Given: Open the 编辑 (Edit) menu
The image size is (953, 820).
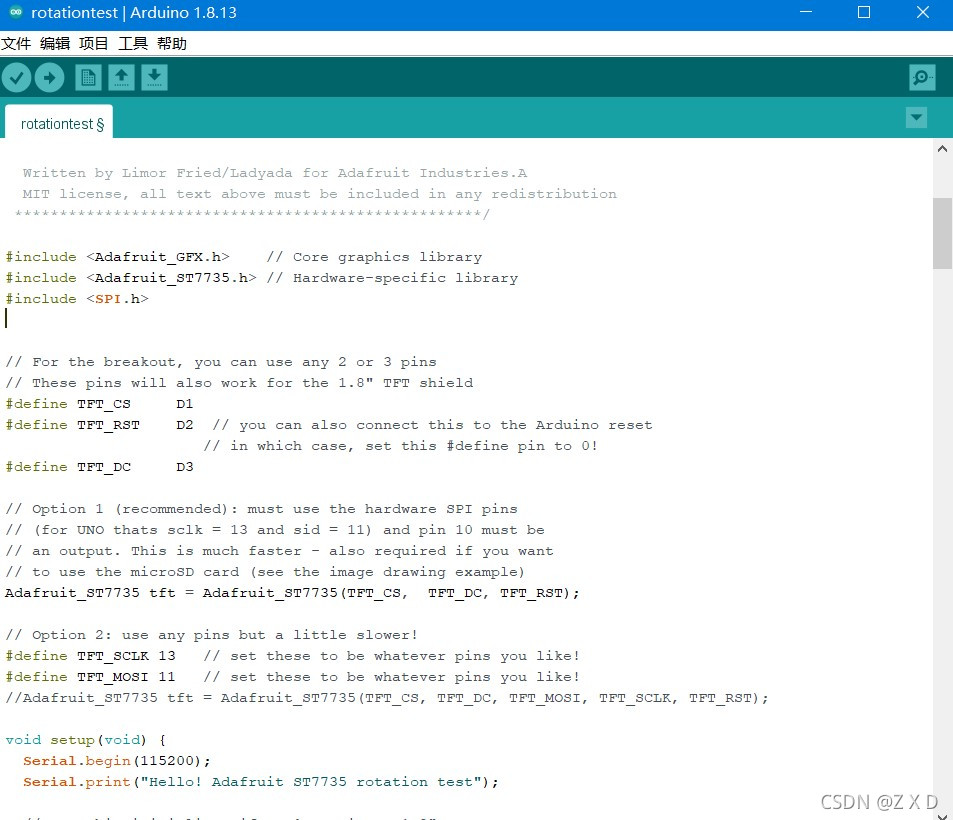Looking at the screenshot, I should click(55, 44).
